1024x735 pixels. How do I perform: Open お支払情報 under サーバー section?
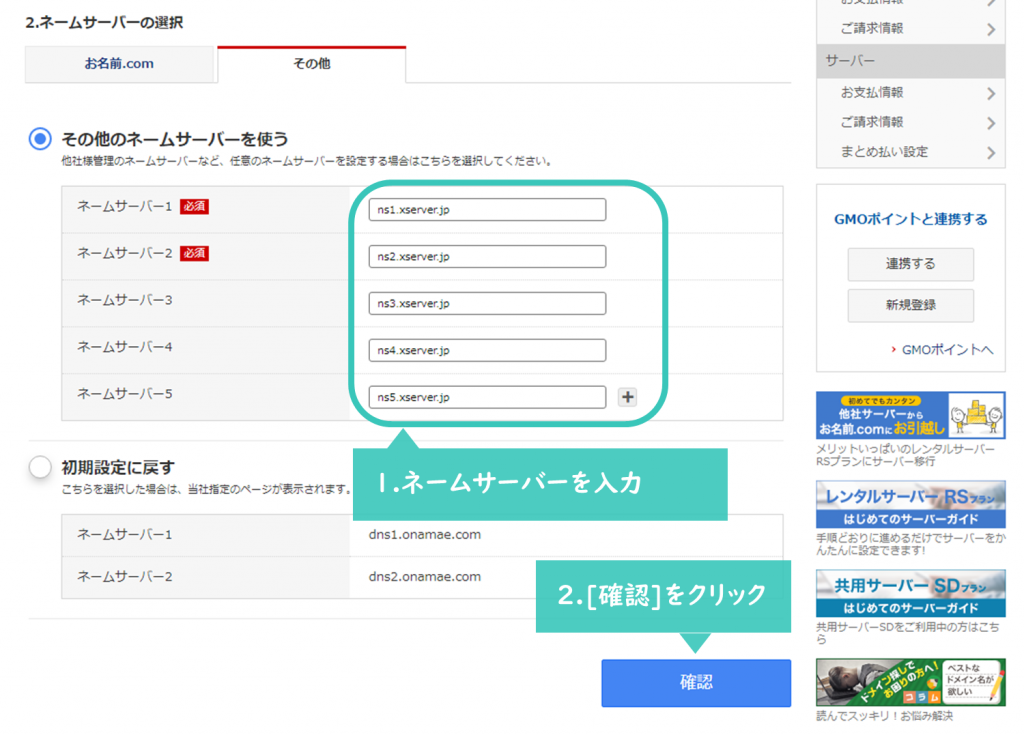[x=872, y=93]
